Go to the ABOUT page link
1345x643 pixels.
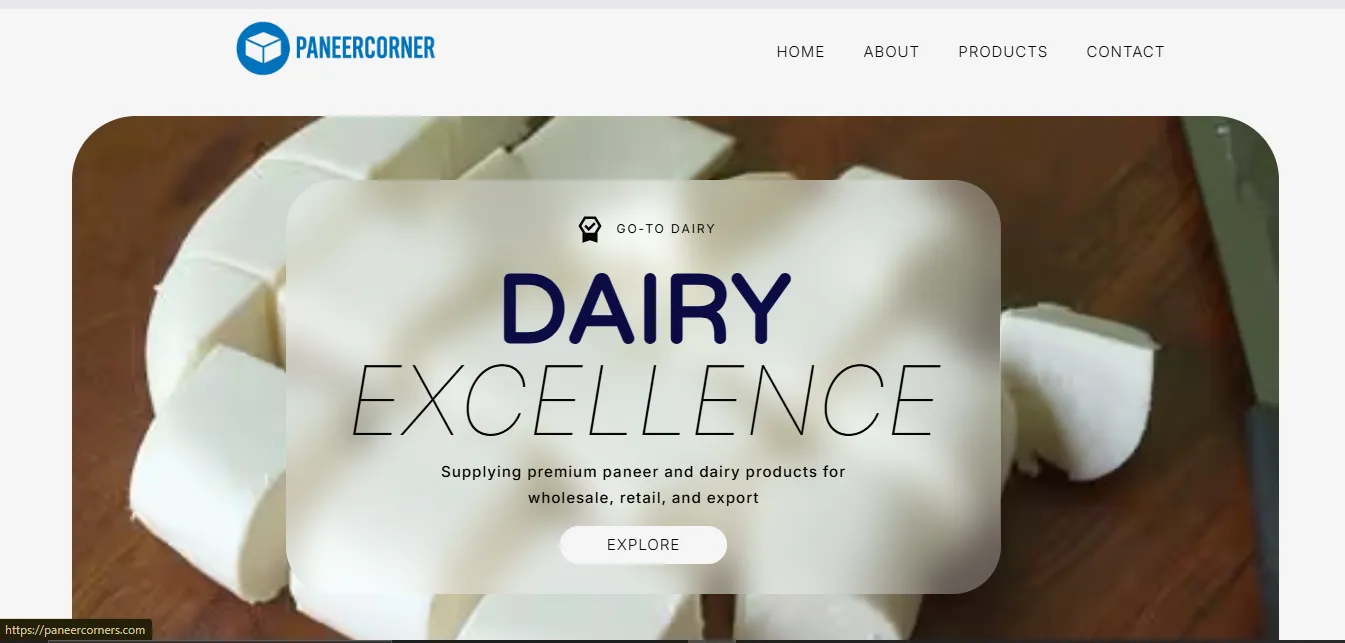coord(891,52)
